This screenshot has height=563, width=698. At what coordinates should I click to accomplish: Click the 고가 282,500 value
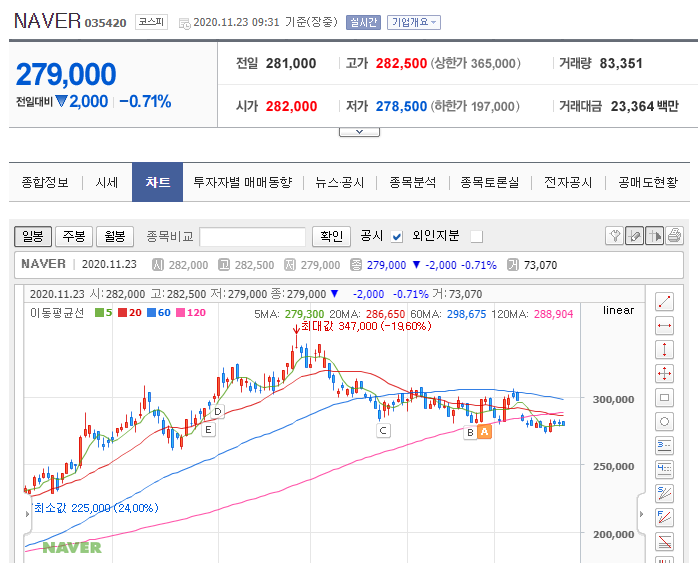point(401,64)
